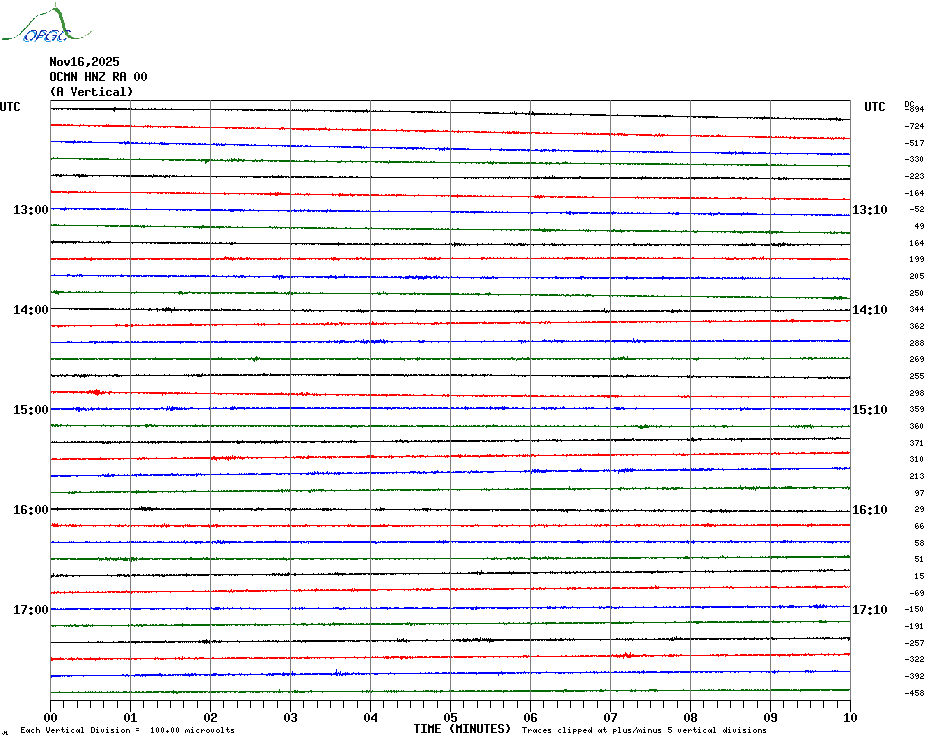The height and width of the screenshot is (744, 930).
Task: Click the 16:10 time label
Action: click(x=870, y=510)
